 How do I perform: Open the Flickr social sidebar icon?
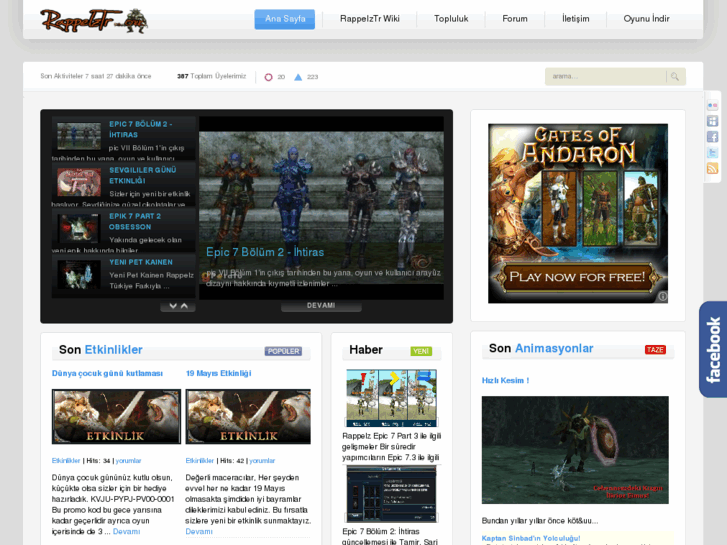point(713,106)
